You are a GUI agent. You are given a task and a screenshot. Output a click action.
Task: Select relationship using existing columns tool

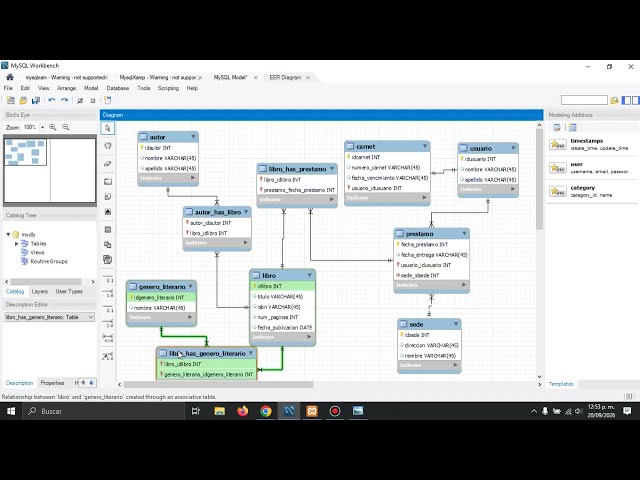[x=108, y=356]
